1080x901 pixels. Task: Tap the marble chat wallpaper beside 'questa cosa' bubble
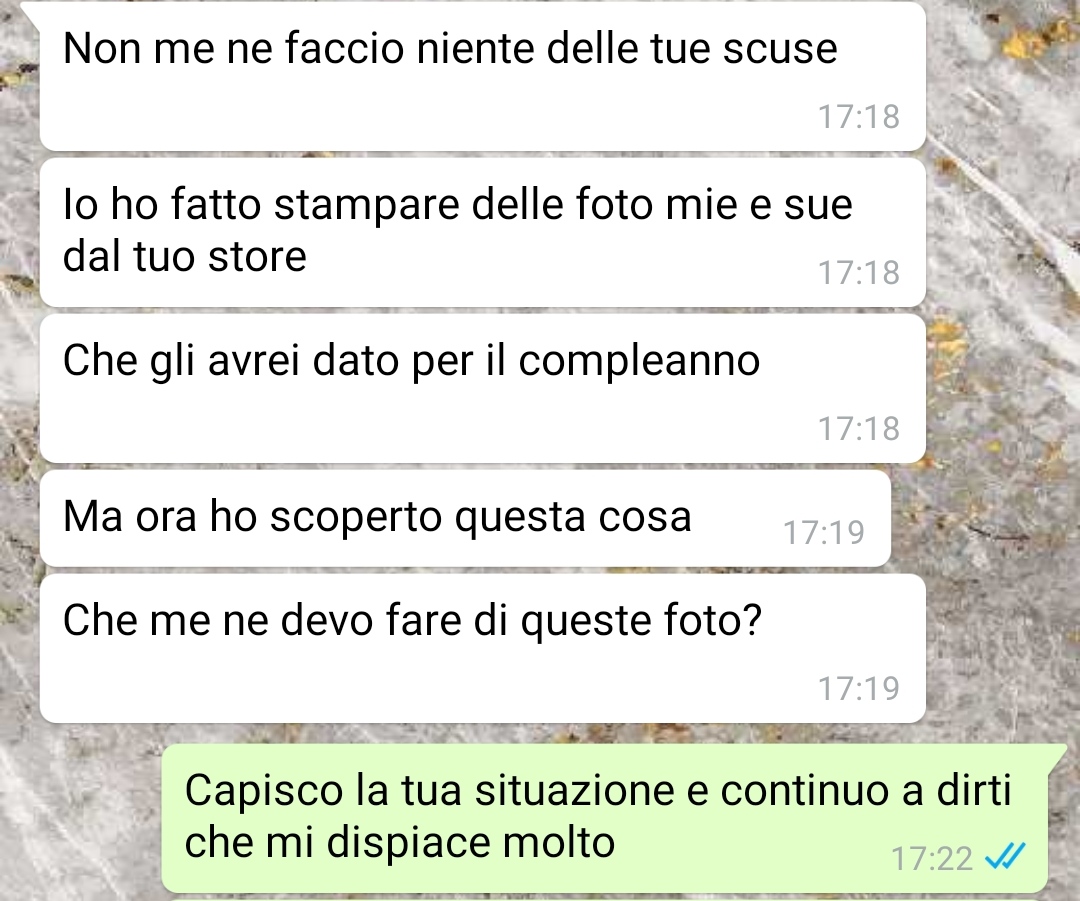985,518
